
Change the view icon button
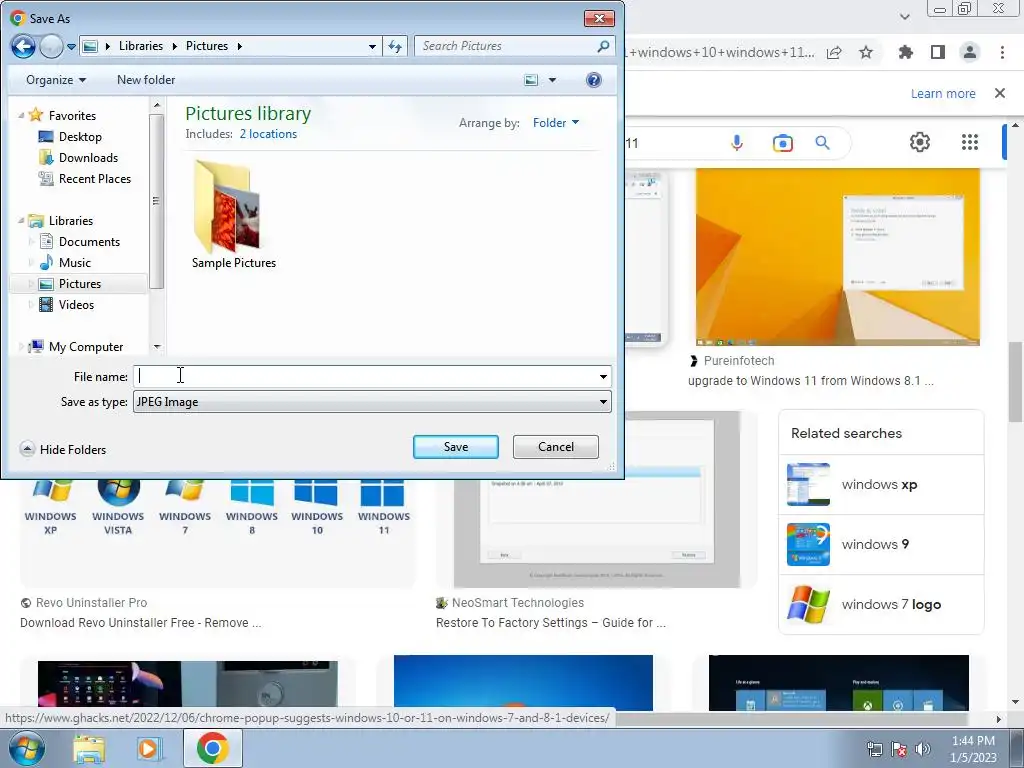point(531,80)
